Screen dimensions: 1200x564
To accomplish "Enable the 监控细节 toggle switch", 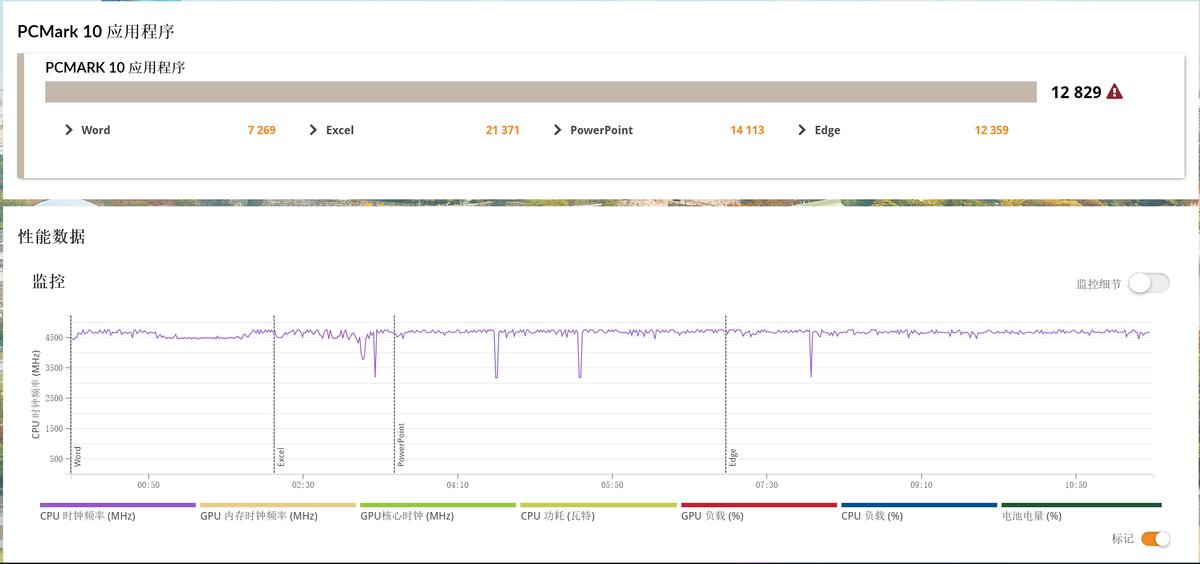I will [1148, 283].
